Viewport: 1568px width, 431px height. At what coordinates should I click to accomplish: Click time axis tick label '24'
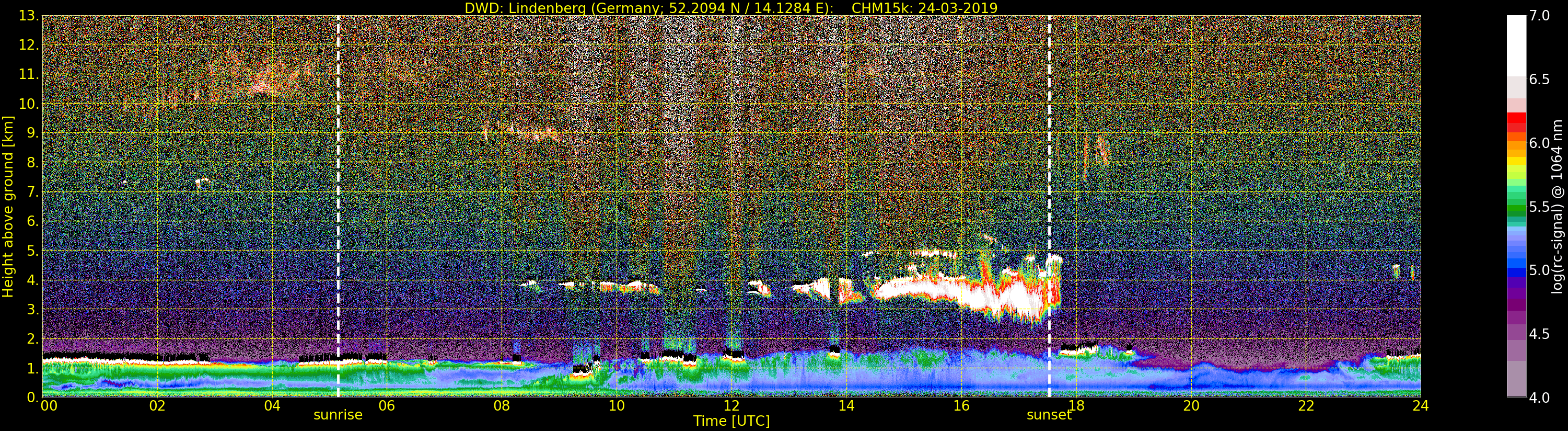1421,406
